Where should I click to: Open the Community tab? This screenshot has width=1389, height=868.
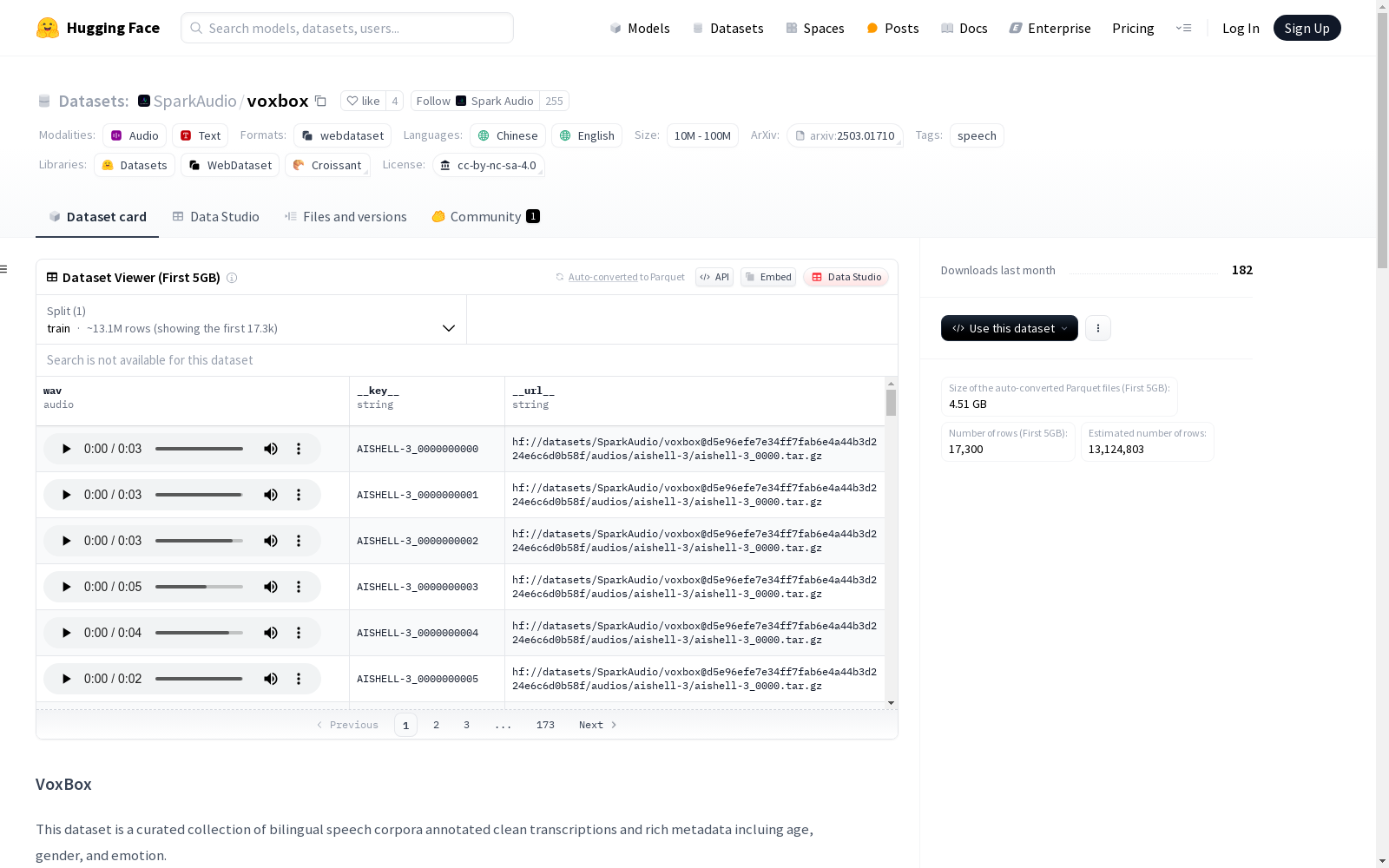[x=485, y=217]
